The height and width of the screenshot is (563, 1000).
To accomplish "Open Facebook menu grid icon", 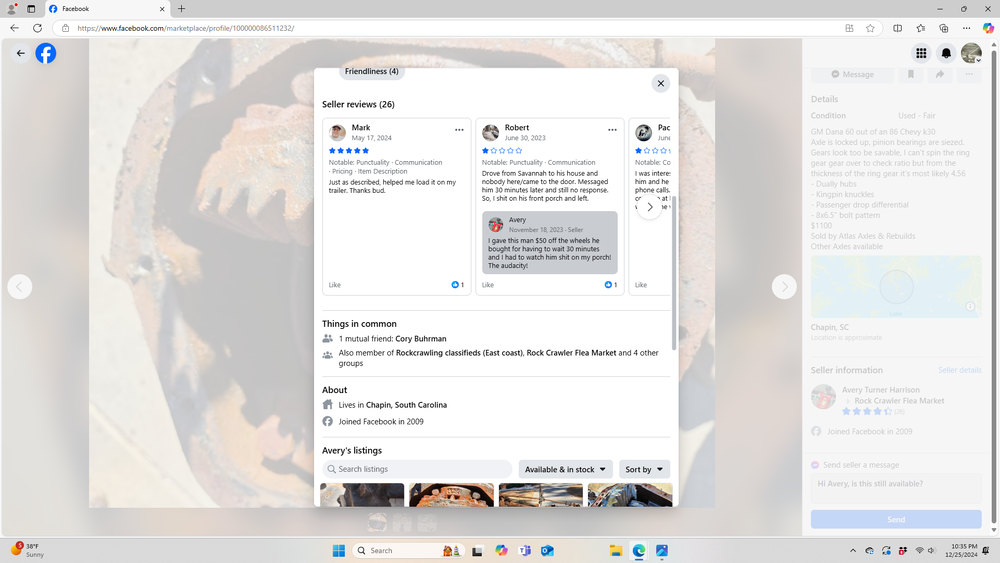I will coord(921,54).
